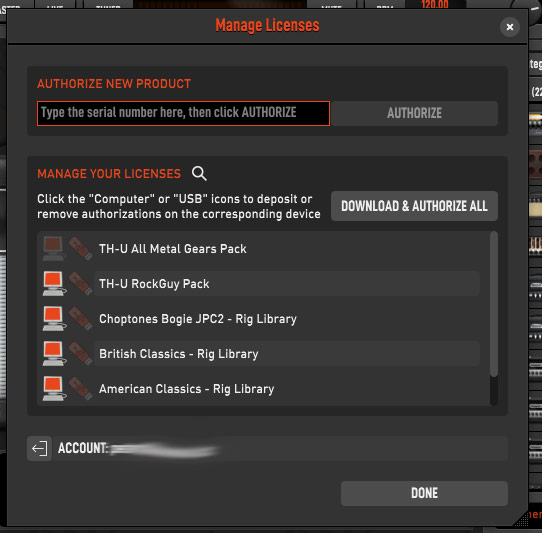
Task: Toggle computer authorization for TH-U All Metal Gears Pack
Action: [x=54, y=249]
